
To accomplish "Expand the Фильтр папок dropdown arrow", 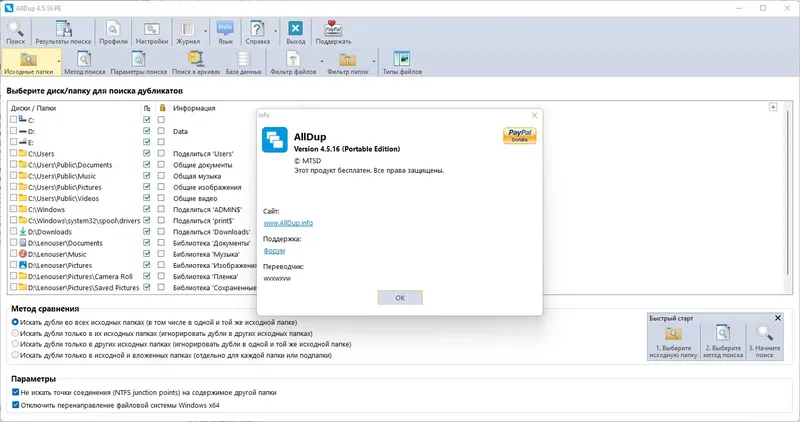I will tap(373, 62).
